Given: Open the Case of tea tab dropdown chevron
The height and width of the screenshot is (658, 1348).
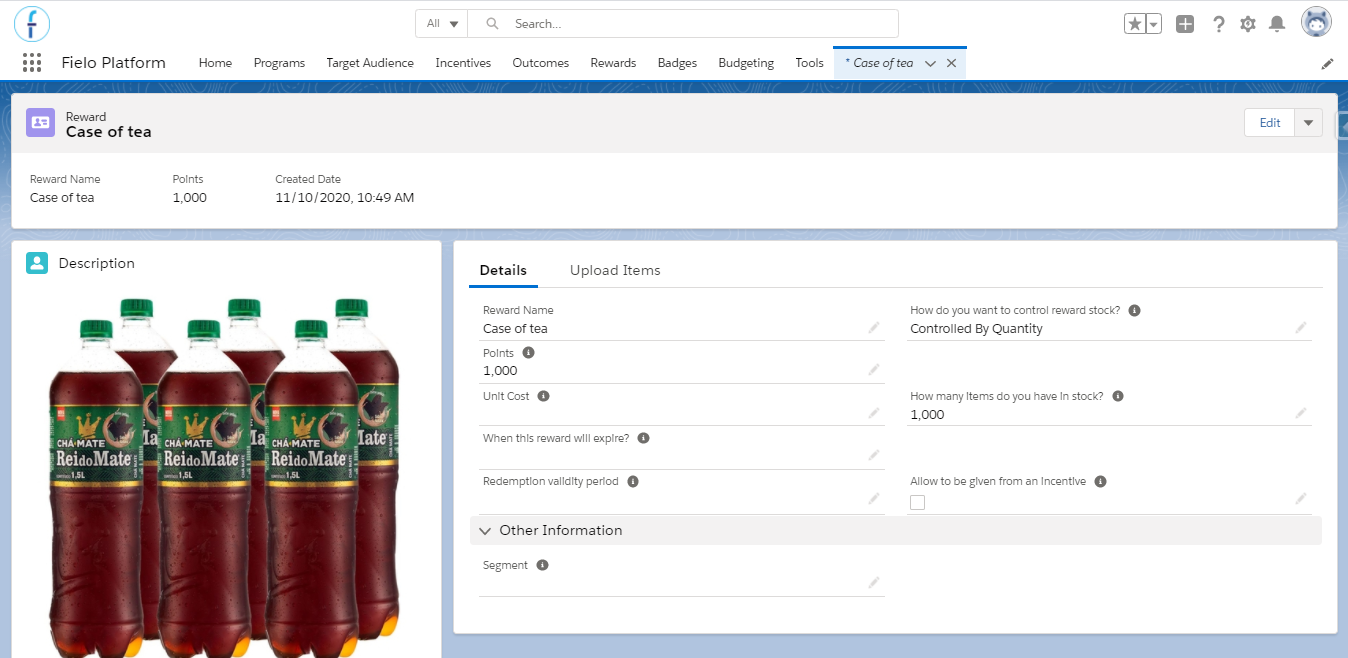Looking at the screenshot, I should (x=930, y=63).
